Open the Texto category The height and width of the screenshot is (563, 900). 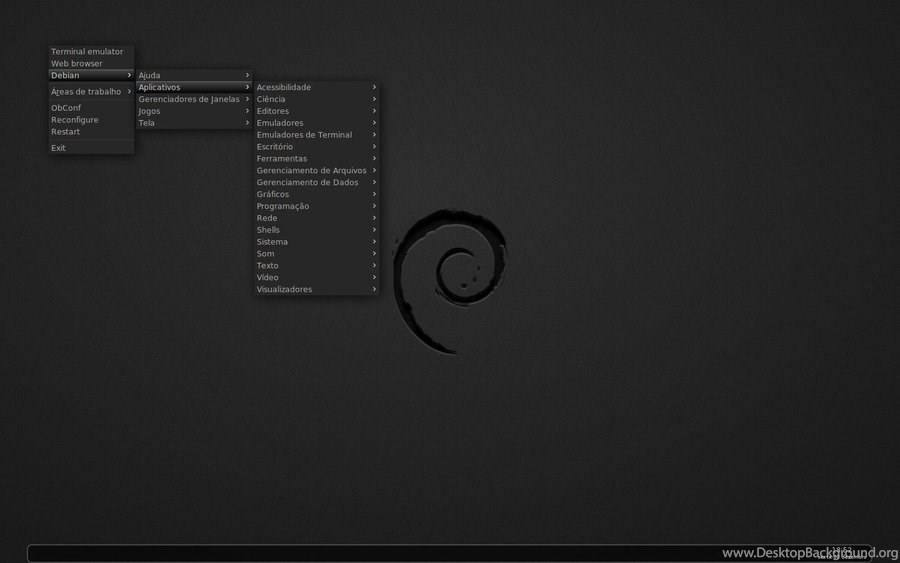(316, 266)
